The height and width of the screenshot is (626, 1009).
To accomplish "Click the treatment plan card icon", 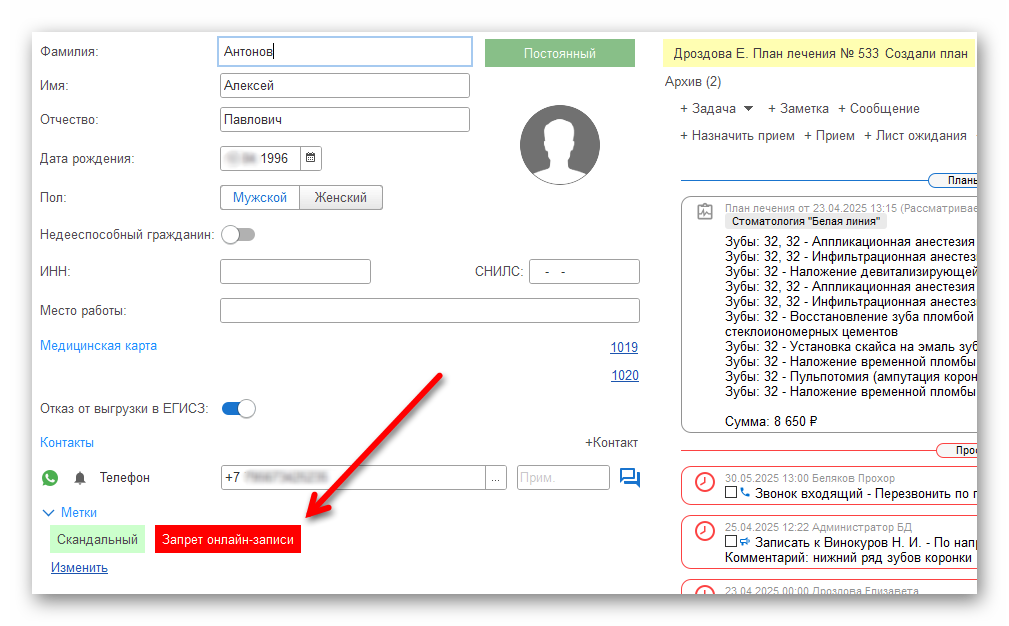I will pyautogui.click(x=705, y=211).
